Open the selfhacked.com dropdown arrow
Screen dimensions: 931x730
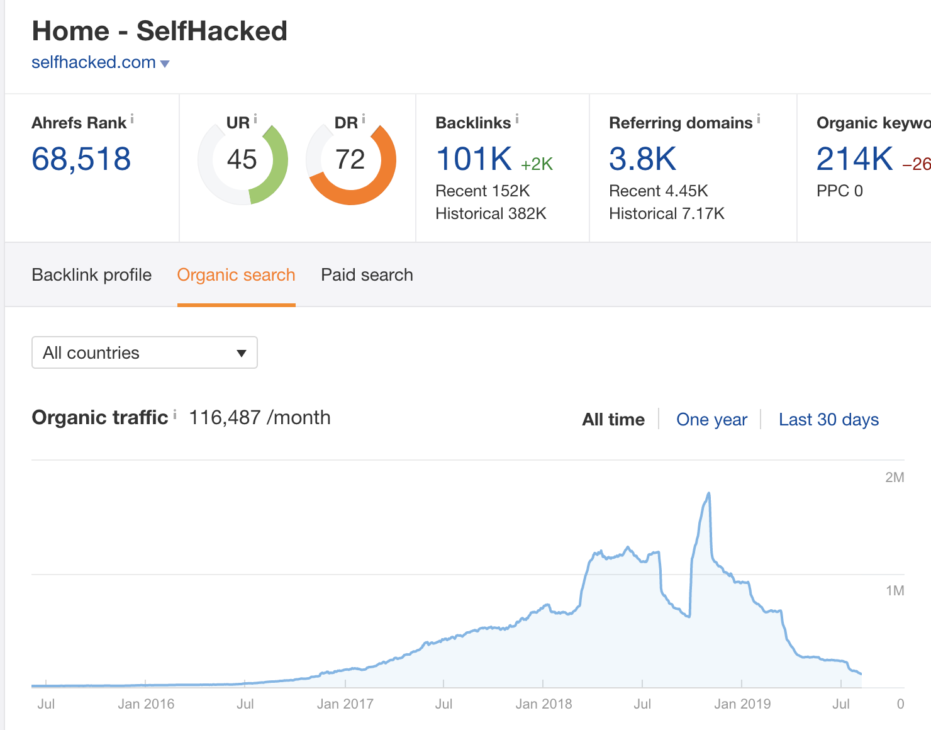[165, 64]
